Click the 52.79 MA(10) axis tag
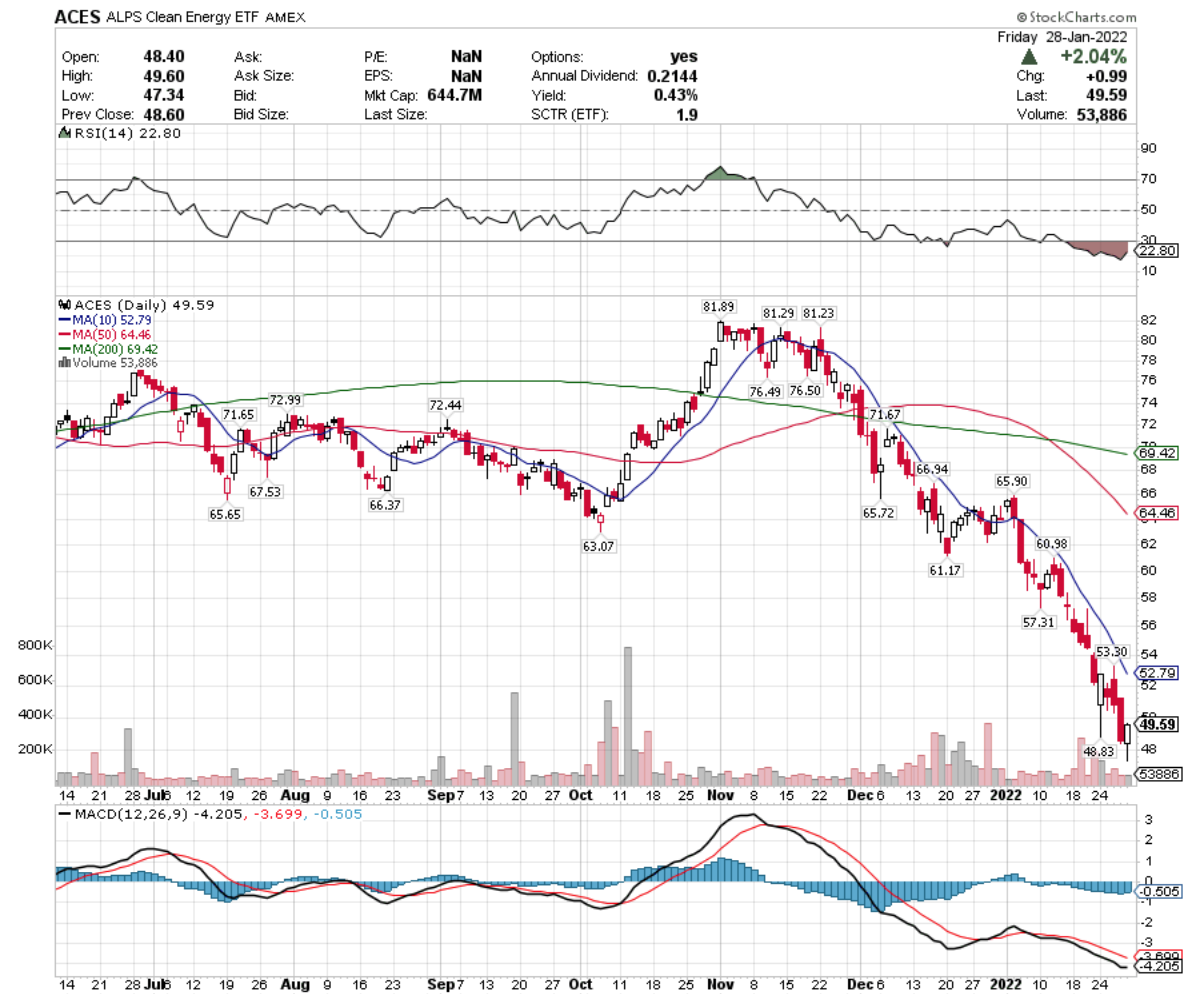 click(x=1156, y=672)
